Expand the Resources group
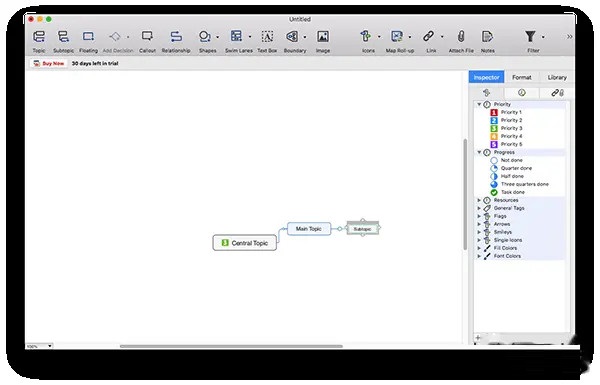Image resolution: width=600 pixels, height=385 pixels. [479, 200]
